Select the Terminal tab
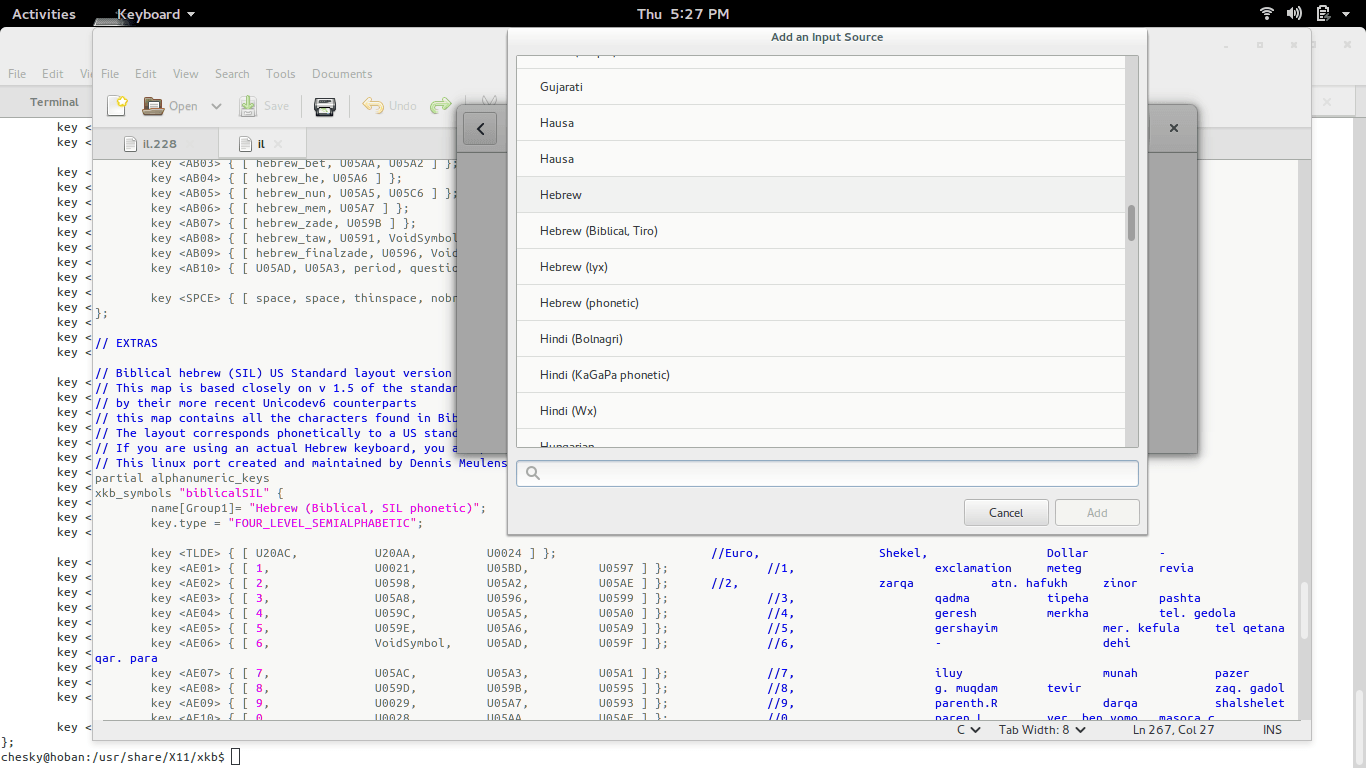 pyautogui.click(x=54, y=102)
